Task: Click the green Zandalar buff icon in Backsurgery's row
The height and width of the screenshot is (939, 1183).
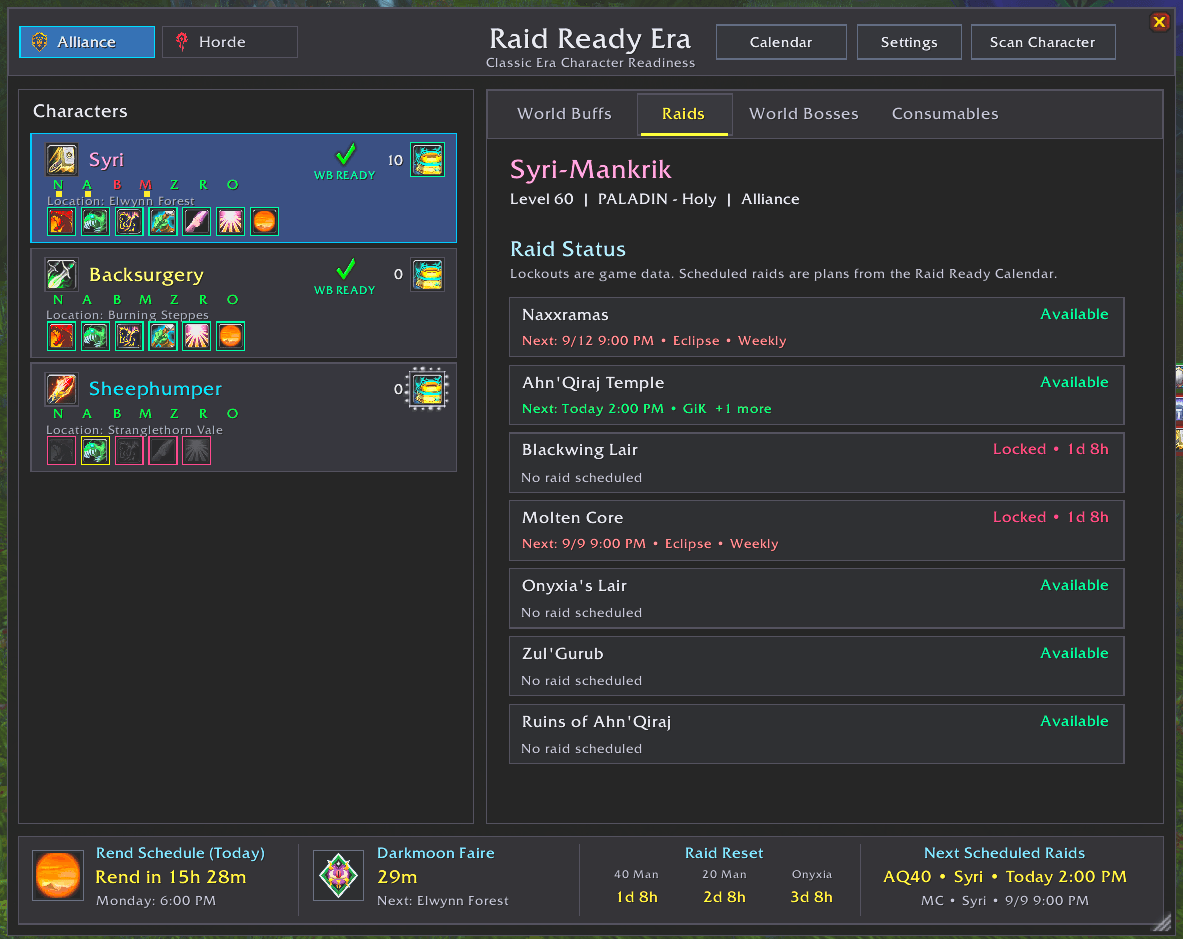Action: (95, 336)
